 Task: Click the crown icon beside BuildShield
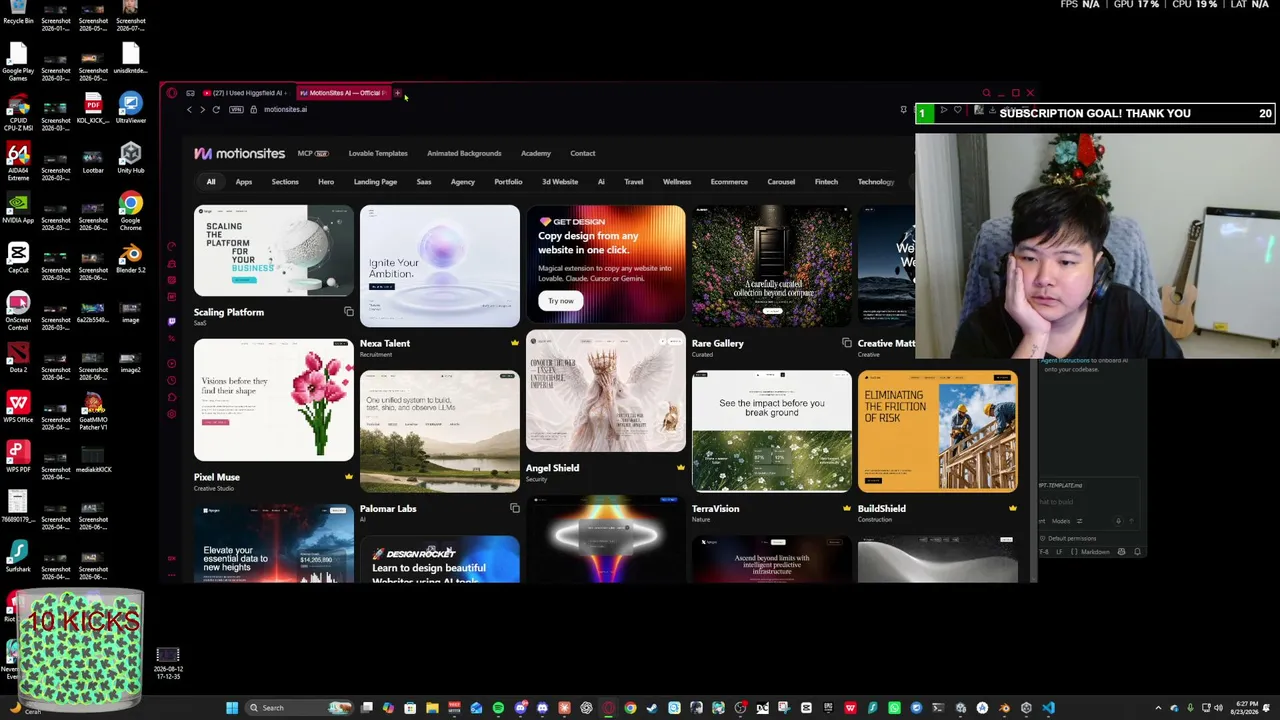1012,508
